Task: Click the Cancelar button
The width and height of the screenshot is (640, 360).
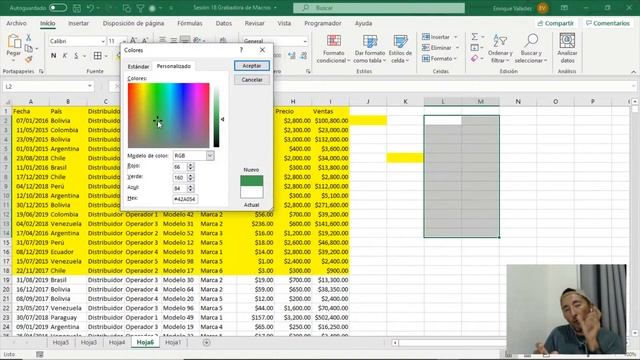Action: click(252, 80)
